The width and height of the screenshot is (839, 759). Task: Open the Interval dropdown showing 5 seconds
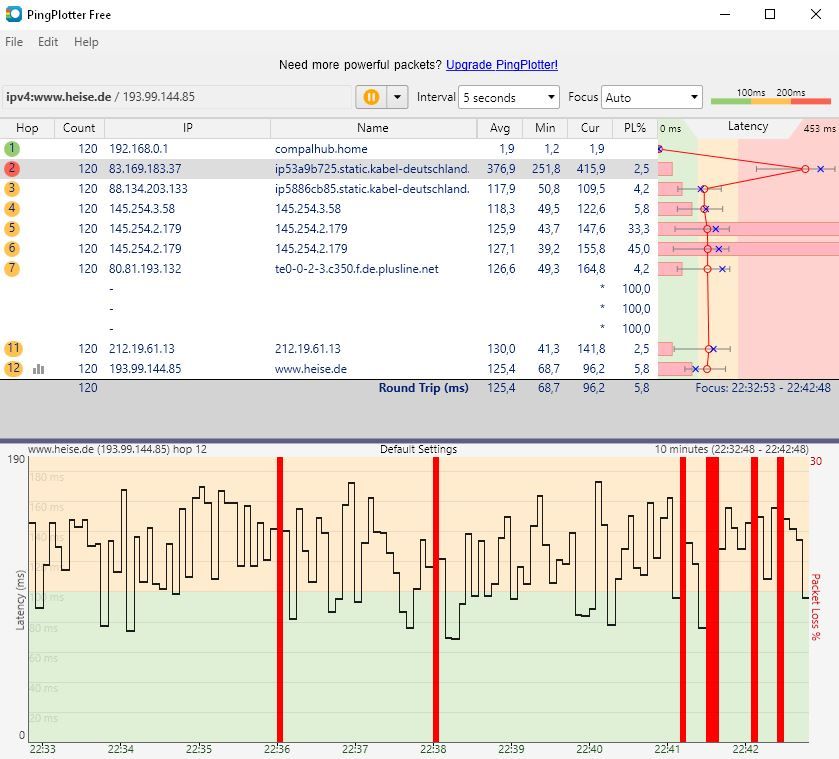(x=508, y=97)
